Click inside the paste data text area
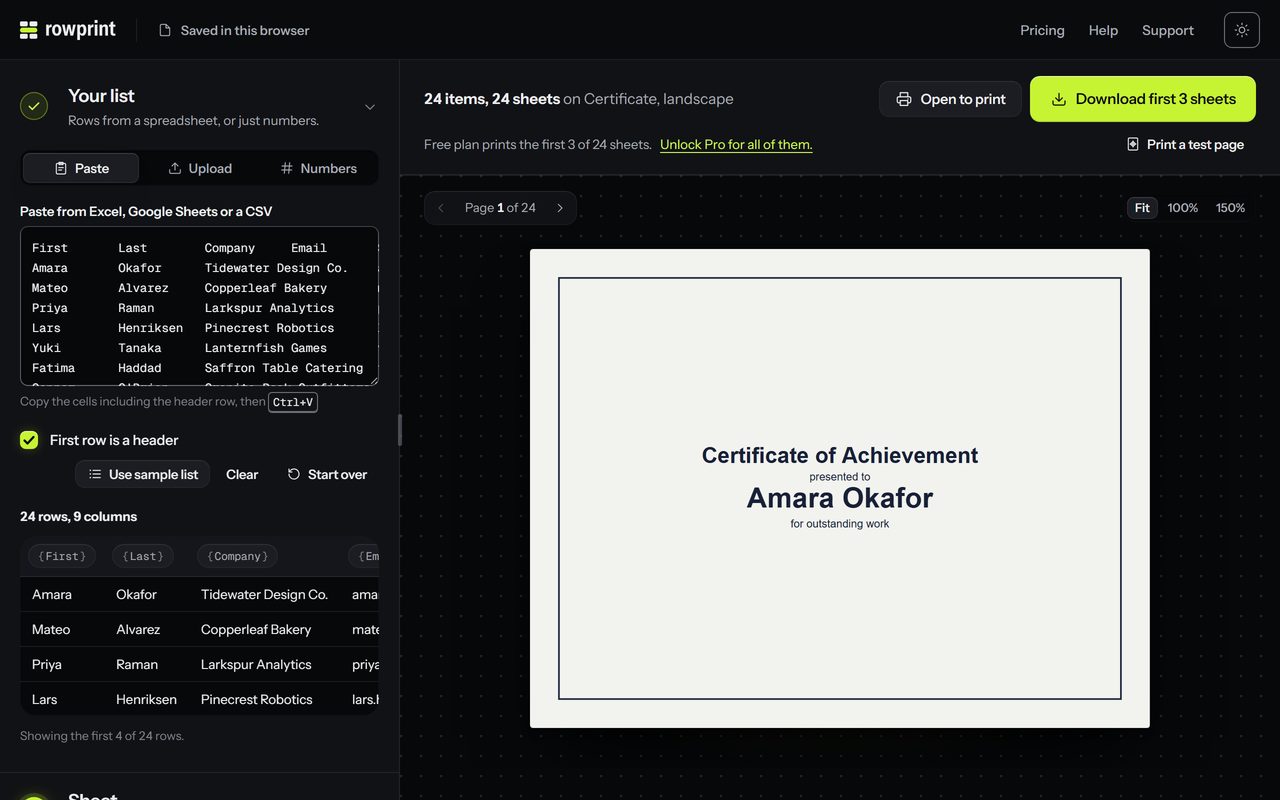Image resolution: width=1280 pixels, height=800 pixels. pos(199,306)
